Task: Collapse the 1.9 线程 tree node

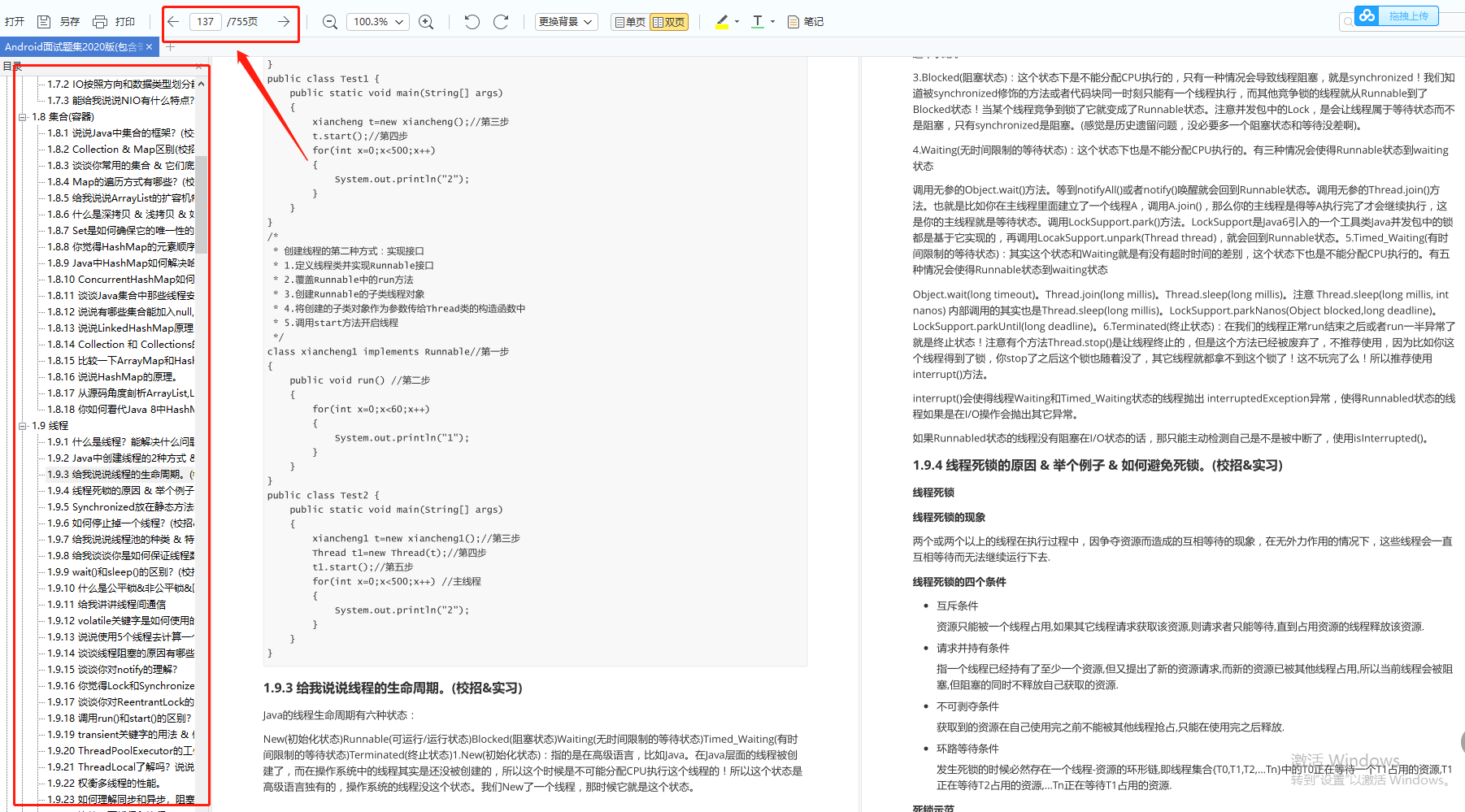Action: coord(22,426)
